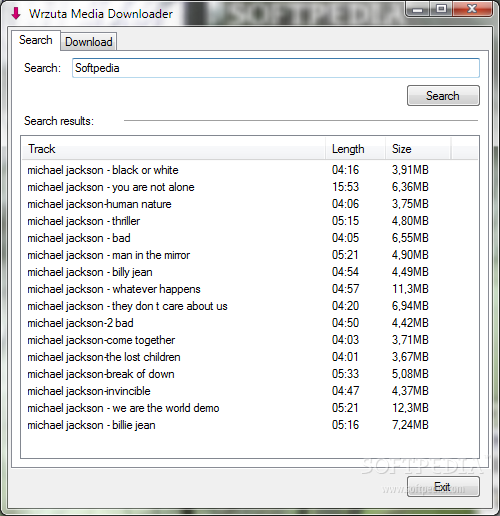This screenshot has height=516, width=500.
Task: Select track 'michael jackson-invincible'
Action: click(89, 391)
